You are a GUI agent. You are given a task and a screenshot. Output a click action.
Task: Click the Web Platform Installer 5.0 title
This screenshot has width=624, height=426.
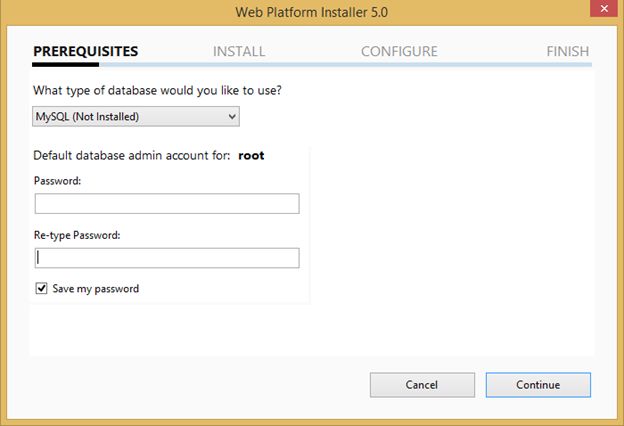(x=312, y=12)
